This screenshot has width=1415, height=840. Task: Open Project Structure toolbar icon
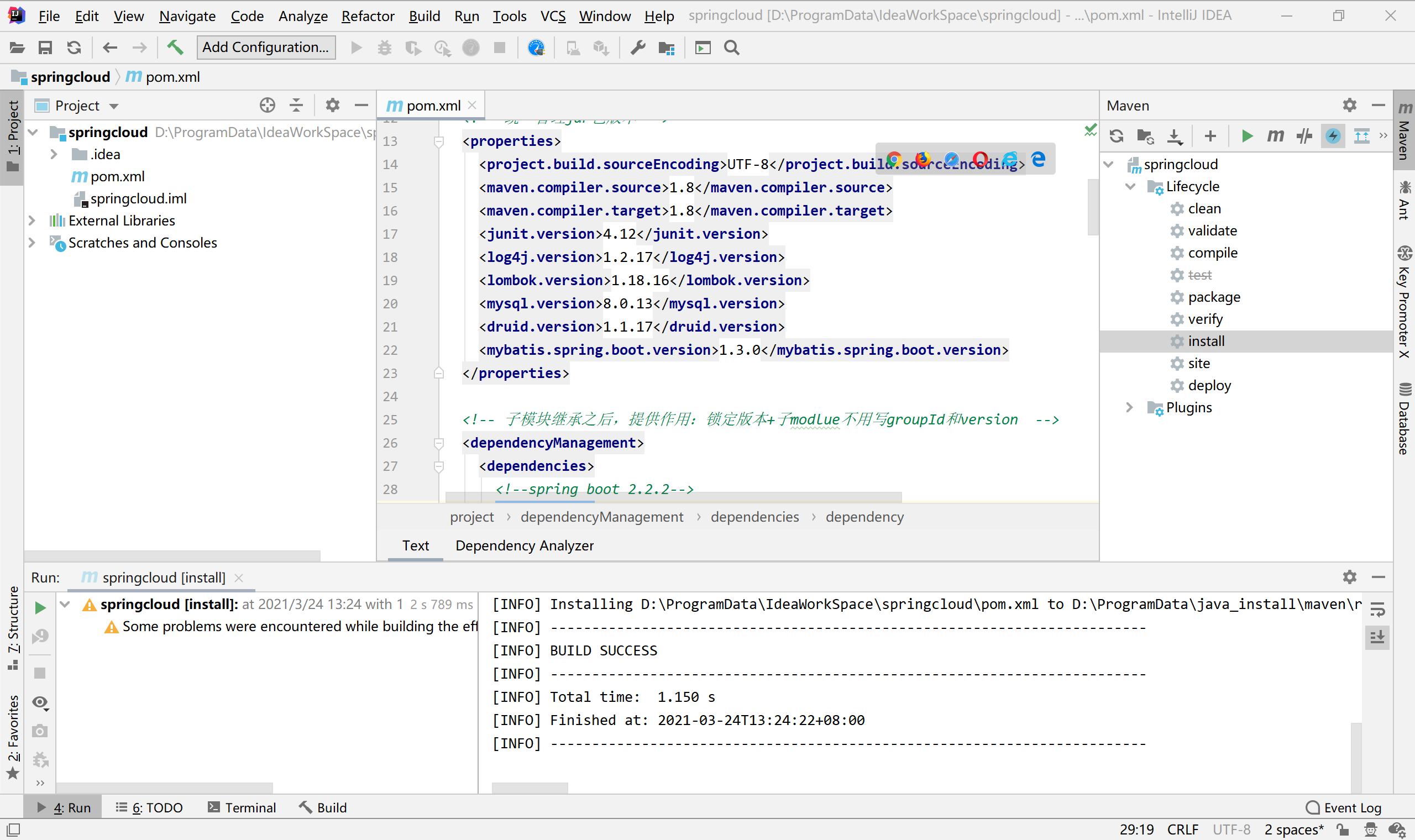click(667, 48)
